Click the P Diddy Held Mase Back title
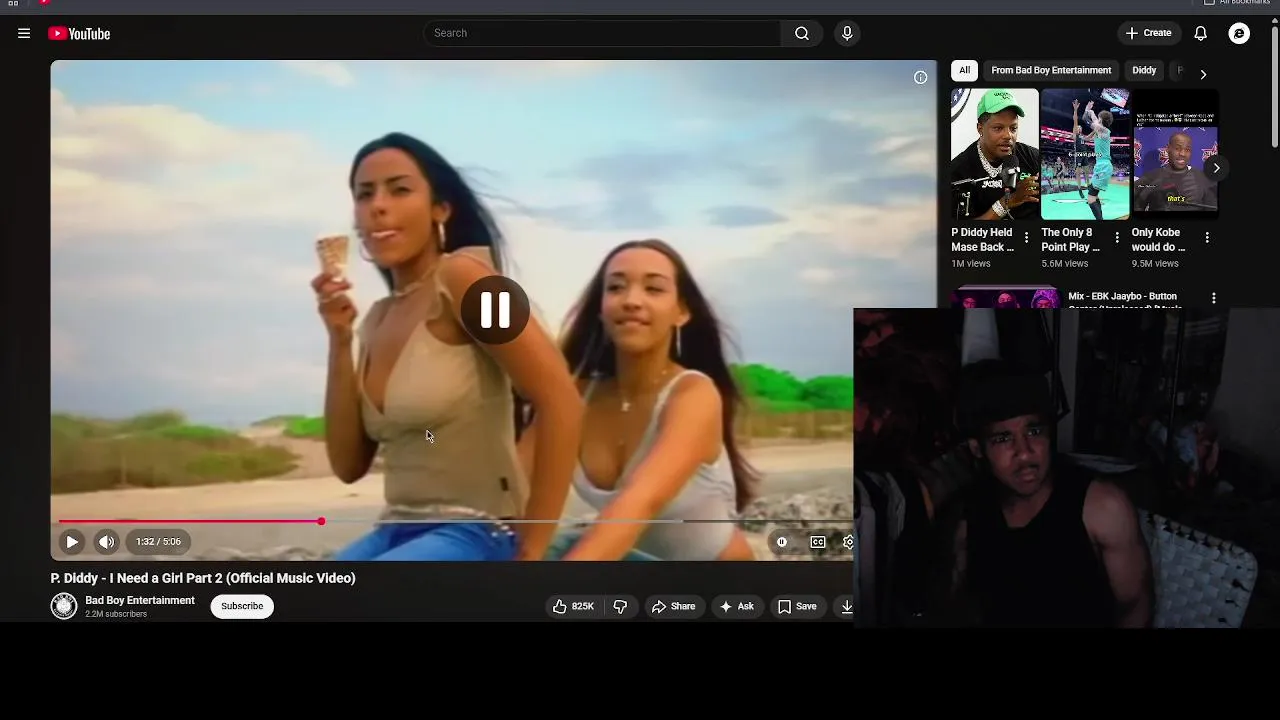Screen dimensions: 1280x720 tap(982, 240)
